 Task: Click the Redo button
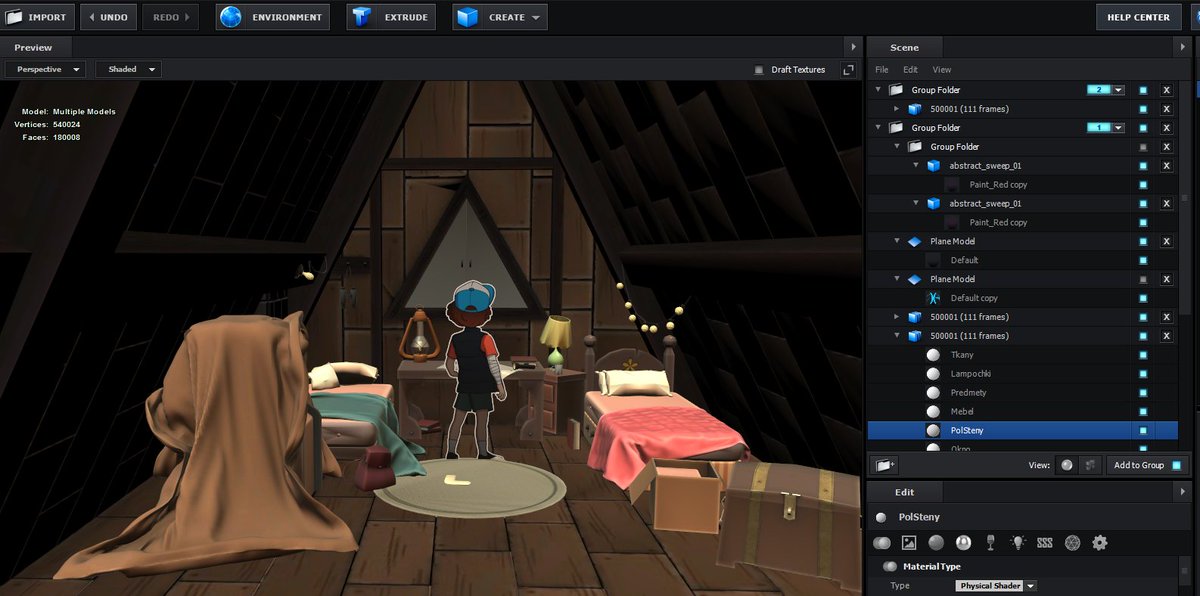pos(171,17)
